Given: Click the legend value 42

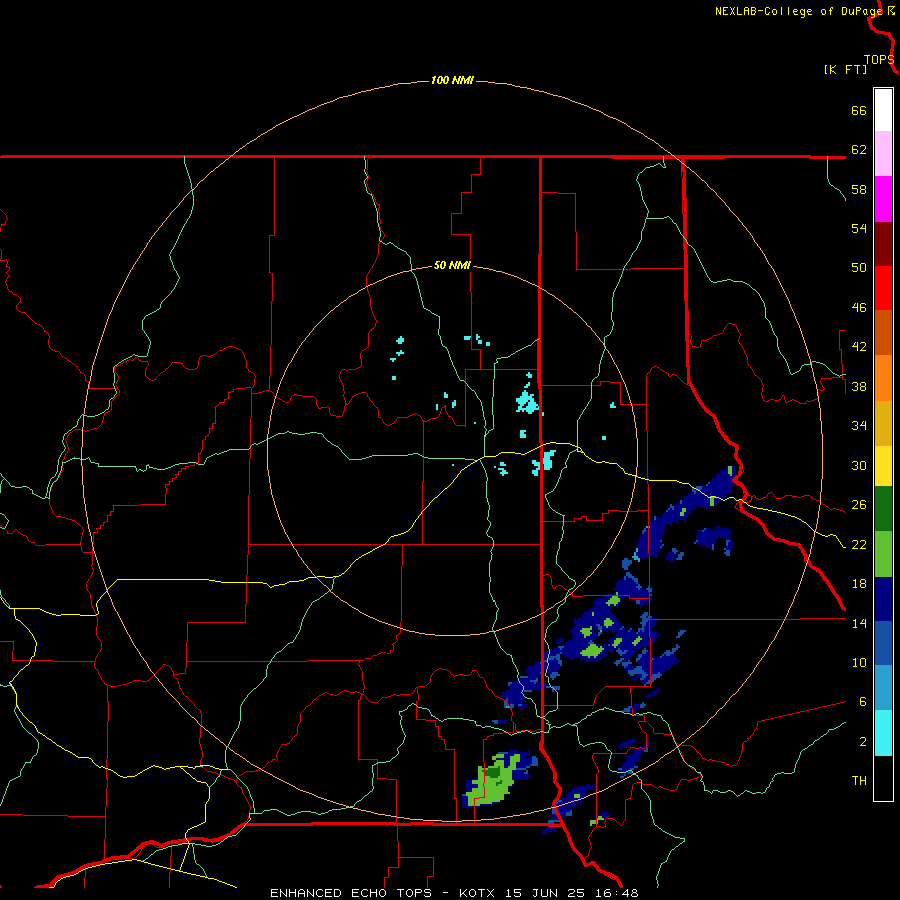Looking at the screenshot, I should [x=859, y=347].
